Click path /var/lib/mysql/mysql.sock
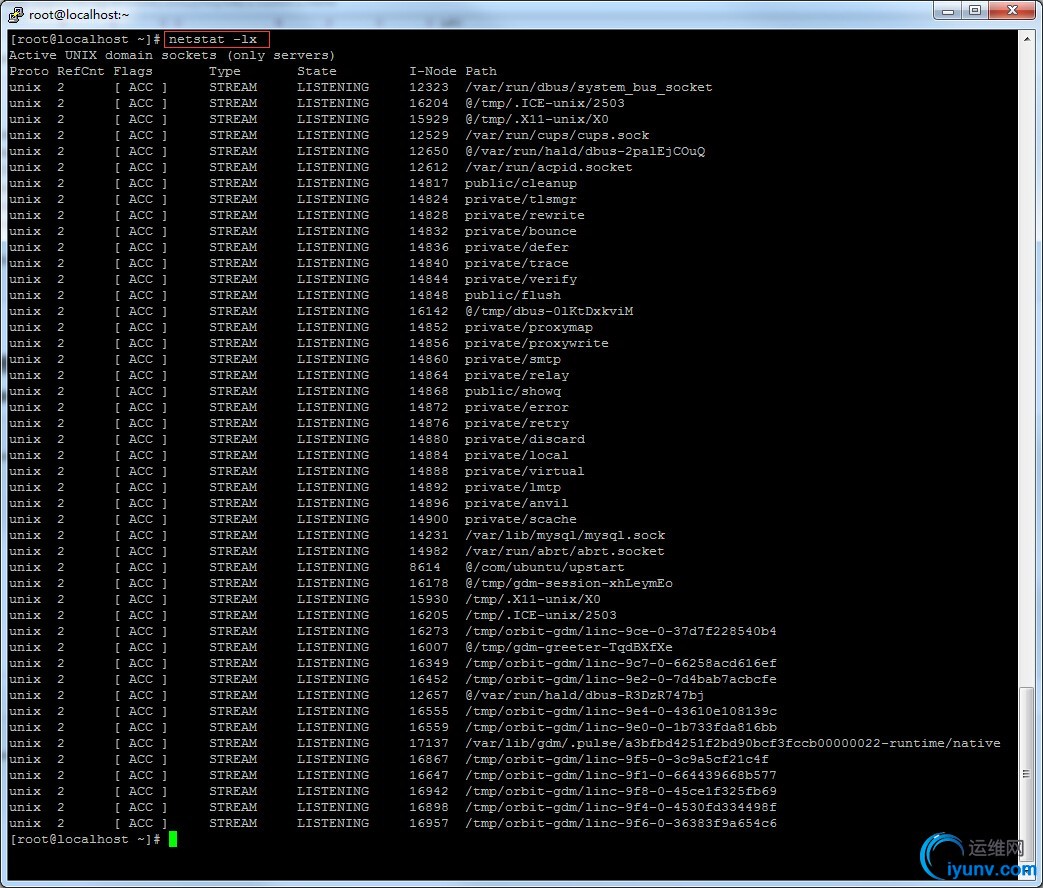Image resolution: width=1043 pixels, height=888 pixels. 565,535
